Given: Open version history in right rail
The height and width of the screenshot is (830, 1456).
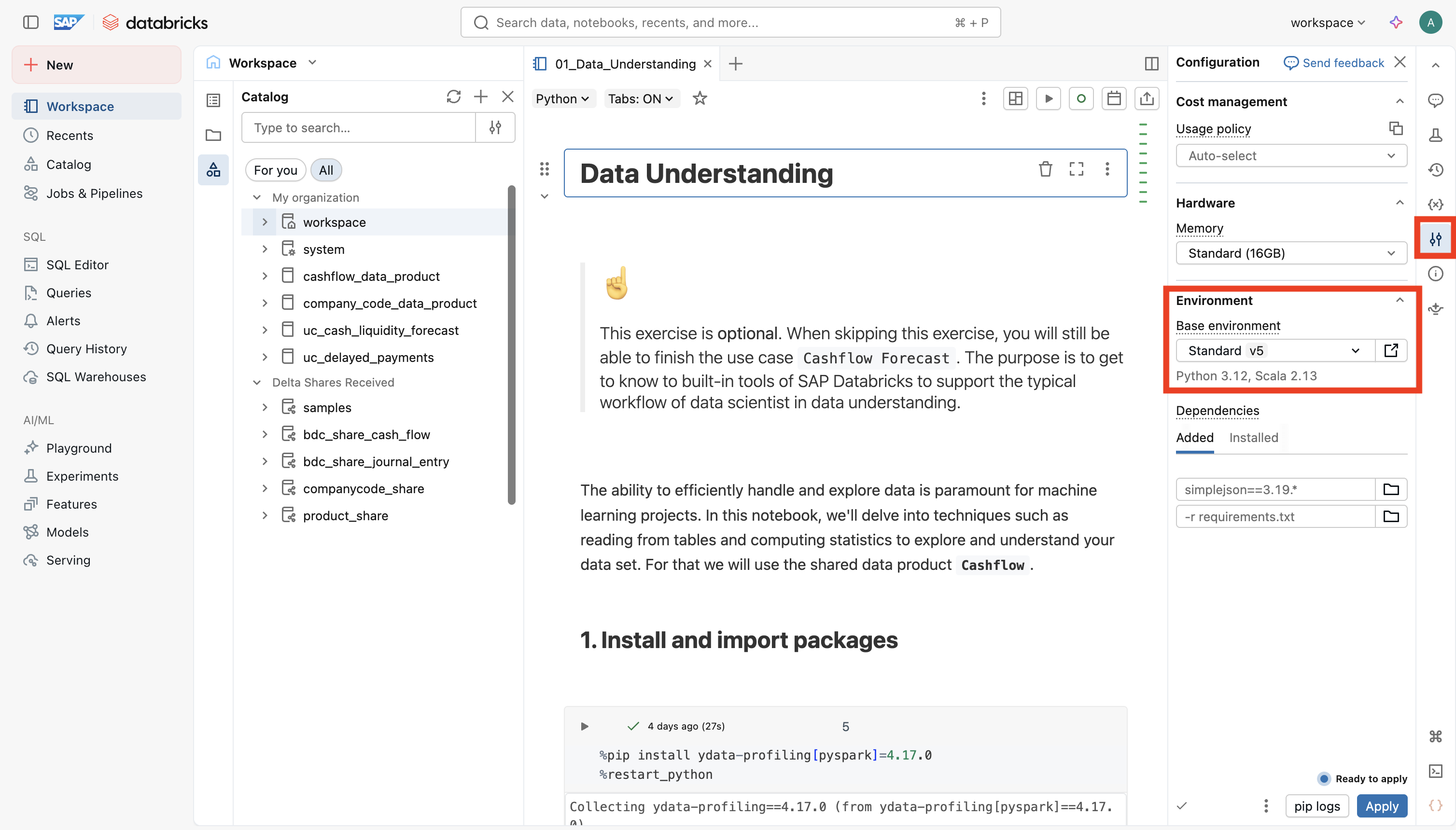Looking at the screenshot, I should tap(1435, 170).
